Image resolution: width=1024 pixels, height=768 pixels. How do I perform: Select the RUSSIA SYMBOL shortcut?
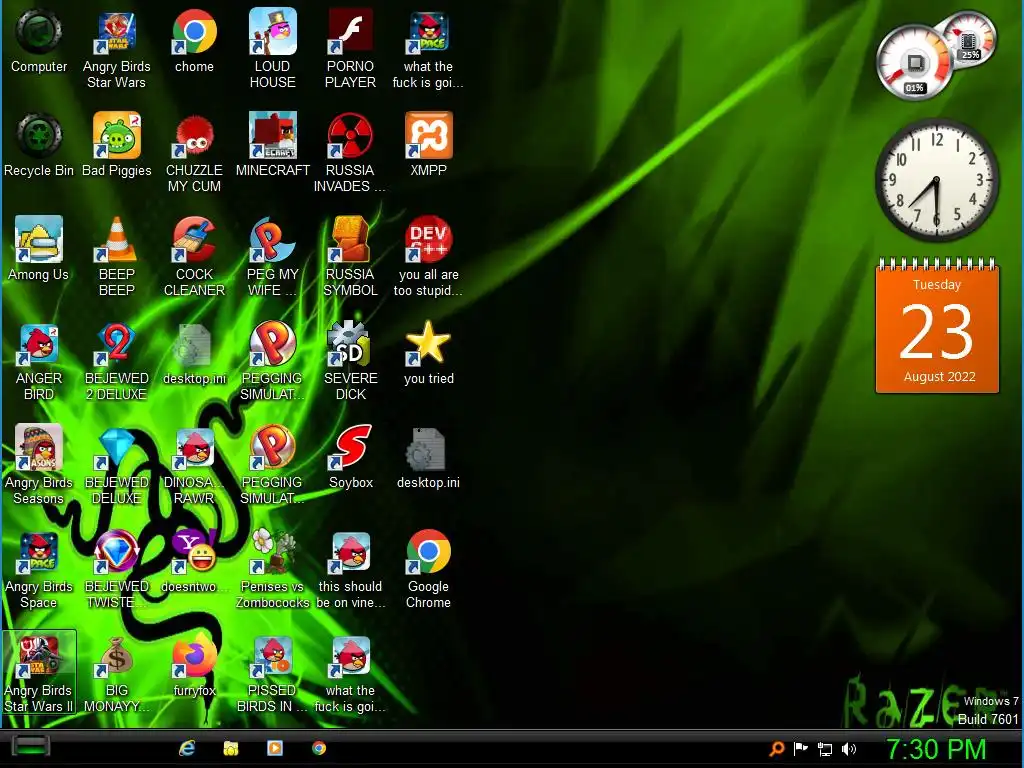(x=350, y=257)
